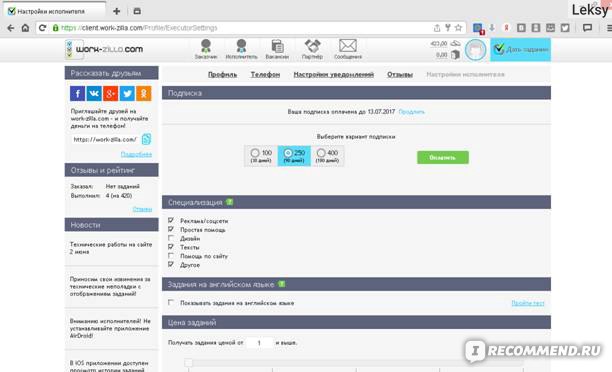Click the task price slider handle
This screenshot has height=372, width=612.
189,363
